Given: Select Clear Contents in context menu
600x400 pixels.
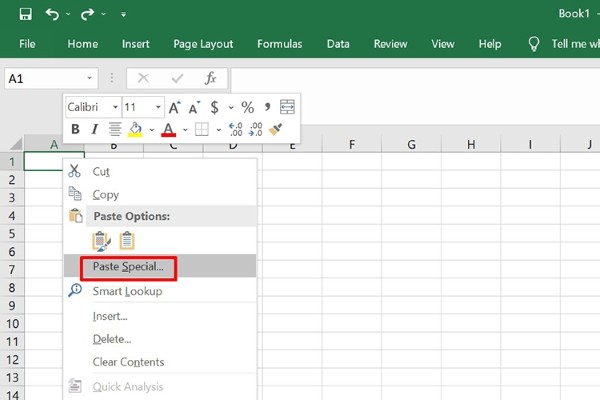Looking at the screenshot, I should 128,362.
